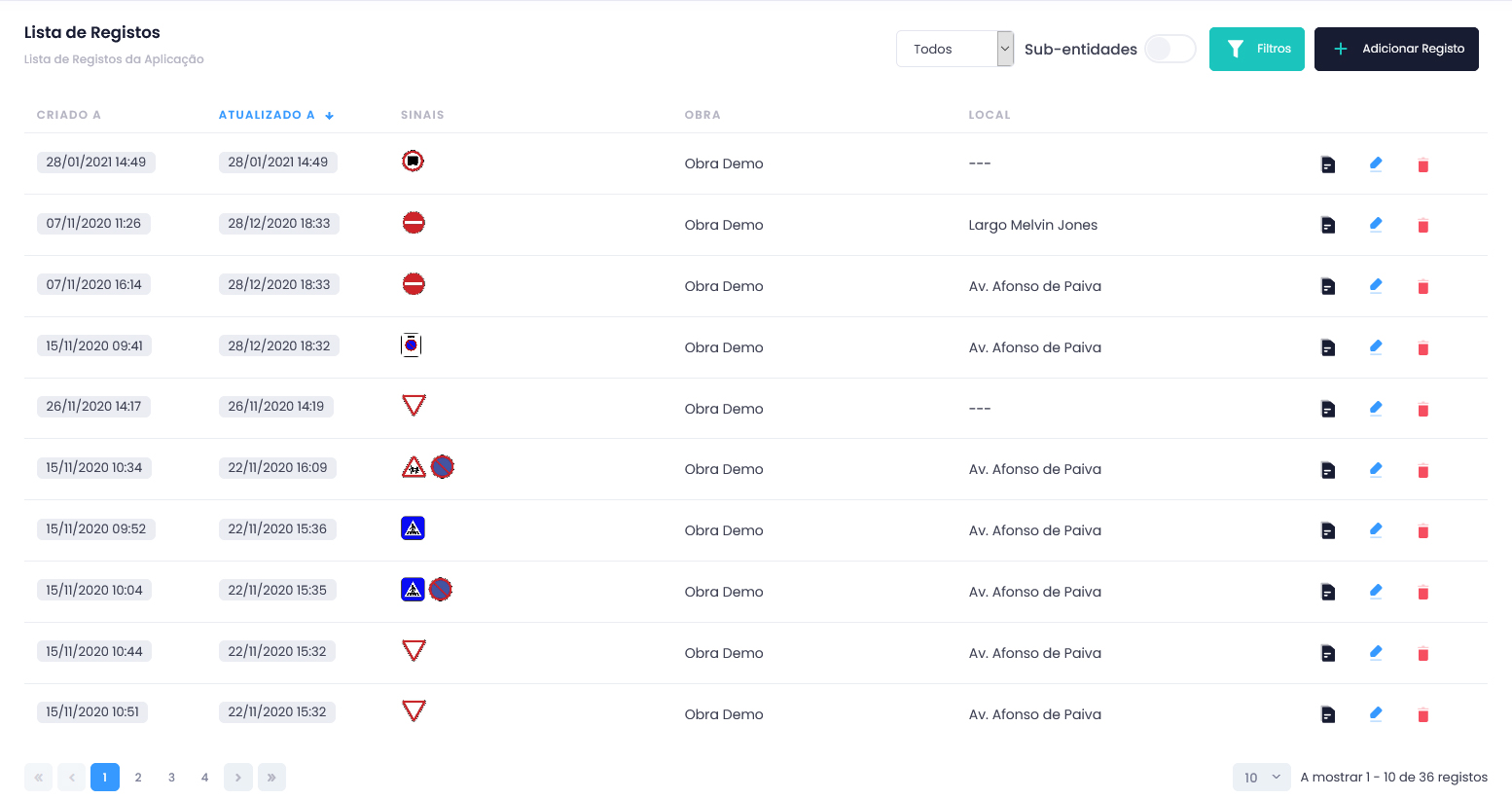The image size is (1512, 799).
Task: Jump to the first page
Action: pos(38,777)
